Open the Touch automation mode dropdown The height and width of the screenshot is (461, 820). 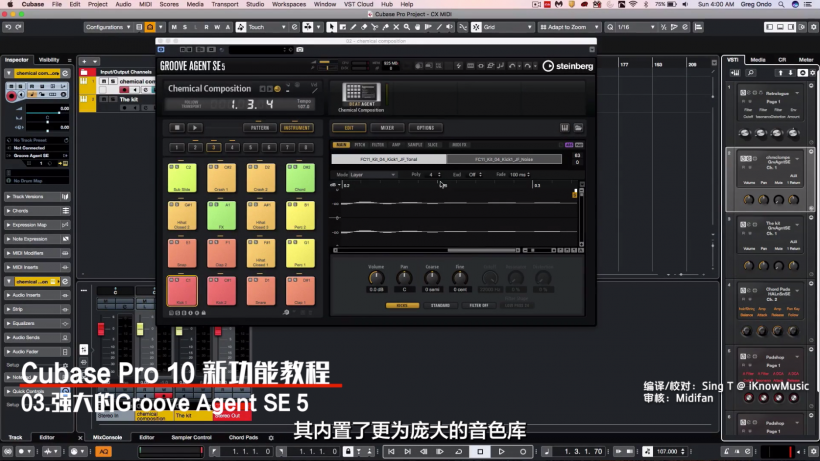[267, 27]
